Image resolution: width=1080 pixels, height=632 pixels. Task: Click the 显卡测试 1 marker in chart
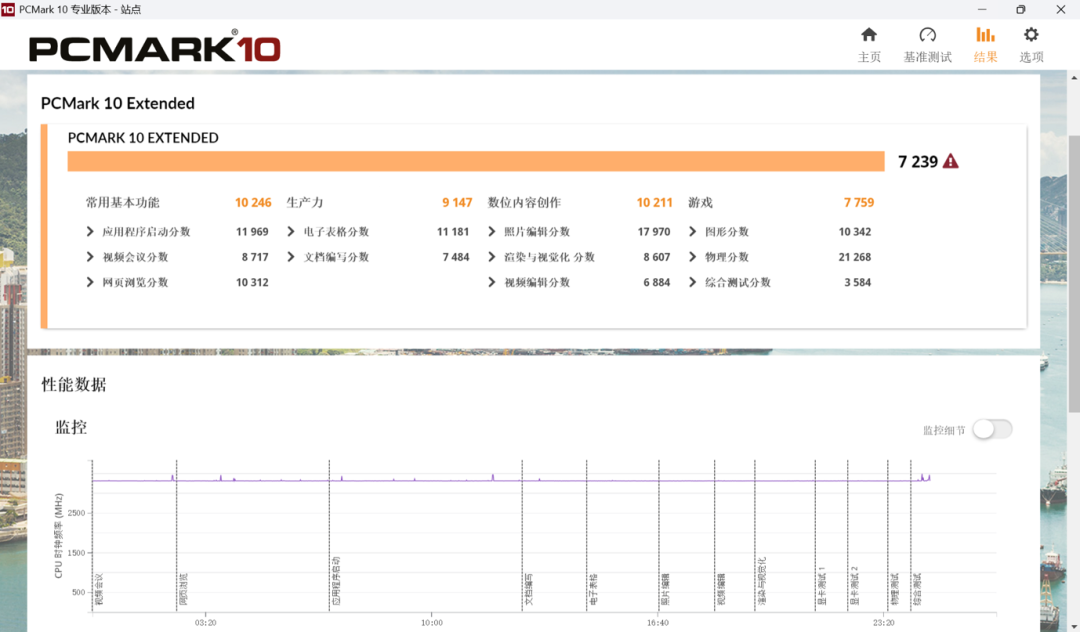pos(822,585)
